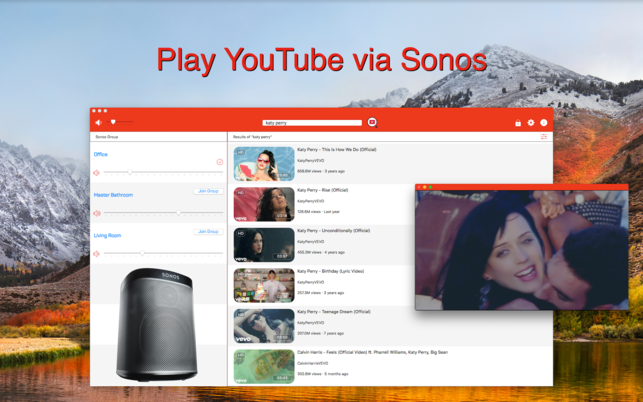Click title 'Katy Perry - Unconditionally (Official)'
The height and width of the screenshot is (402, 643).
333,231
